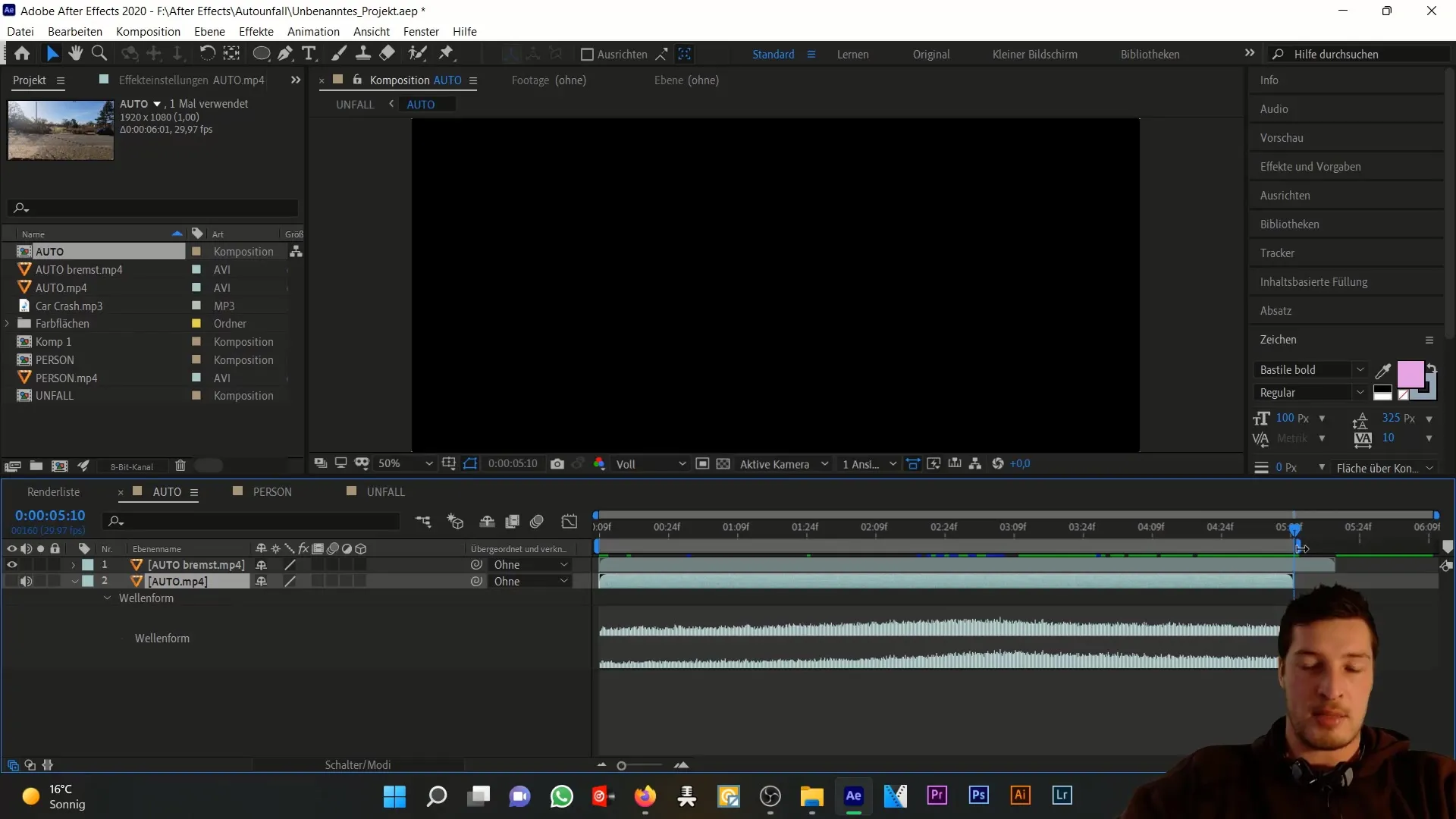This screenshot has width=1456, height=819.
Task: Toggle shy switch for AUTO.mp4 layer
Action: [x=261, y=582]
